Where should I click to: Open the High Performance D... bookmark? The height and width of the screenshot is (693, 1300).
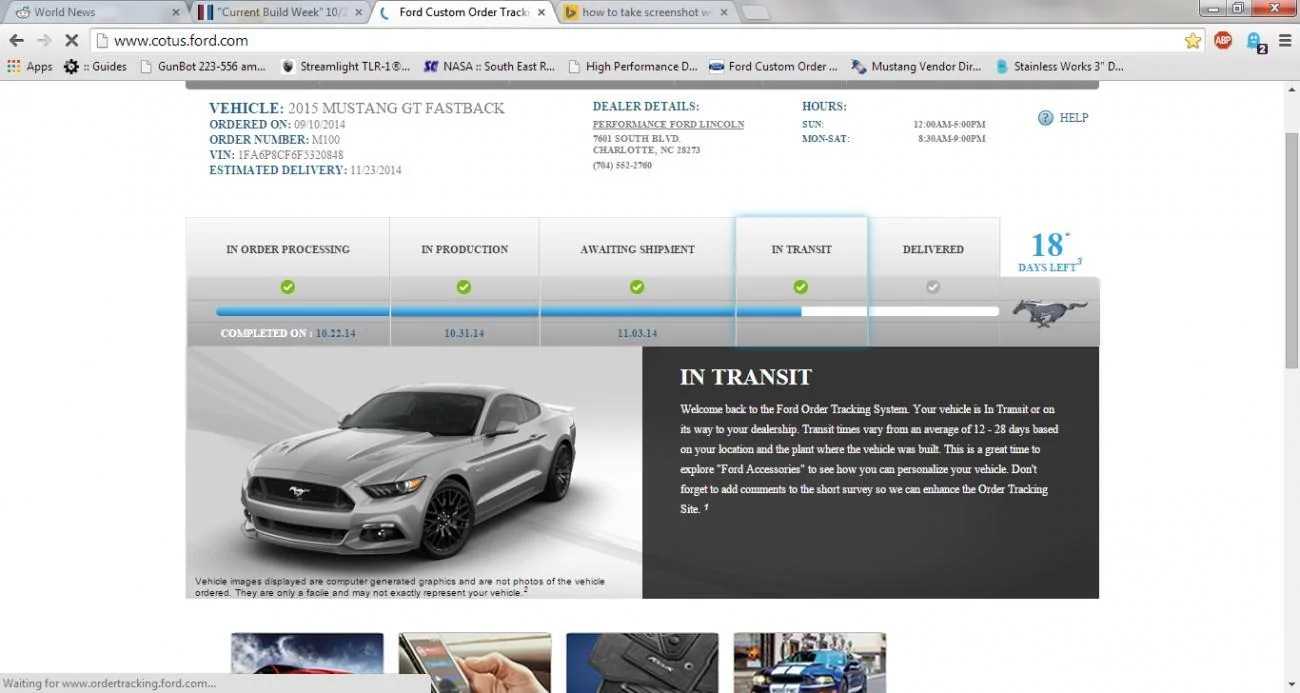[632, 67]
